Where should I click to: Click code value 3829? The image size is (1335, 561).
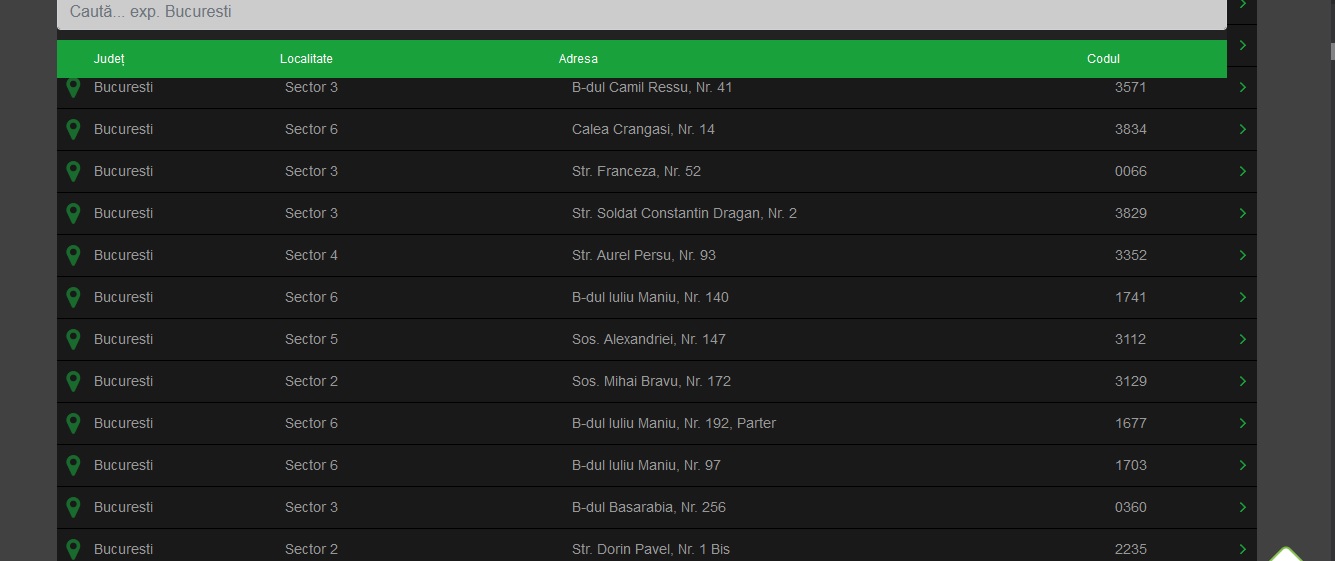1131,213
